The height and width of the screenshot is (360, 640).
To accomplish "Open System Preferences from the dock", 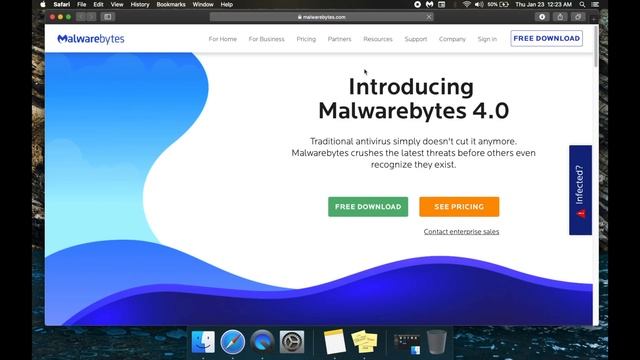I will pyautogui.click(x=292, y=342).
